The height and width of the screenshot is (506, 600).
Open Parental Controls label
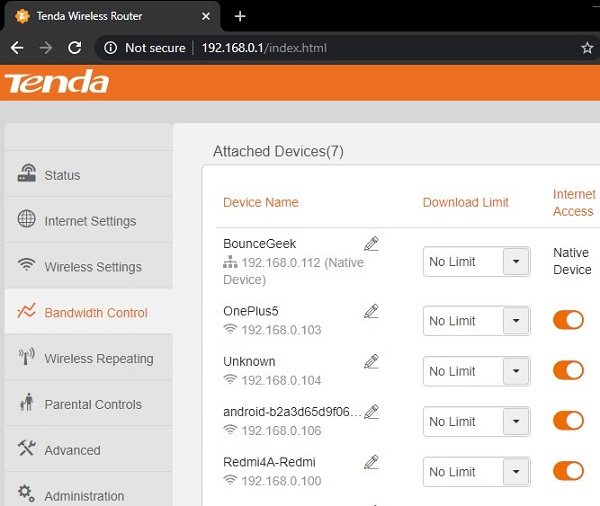(x=93, y=404)
